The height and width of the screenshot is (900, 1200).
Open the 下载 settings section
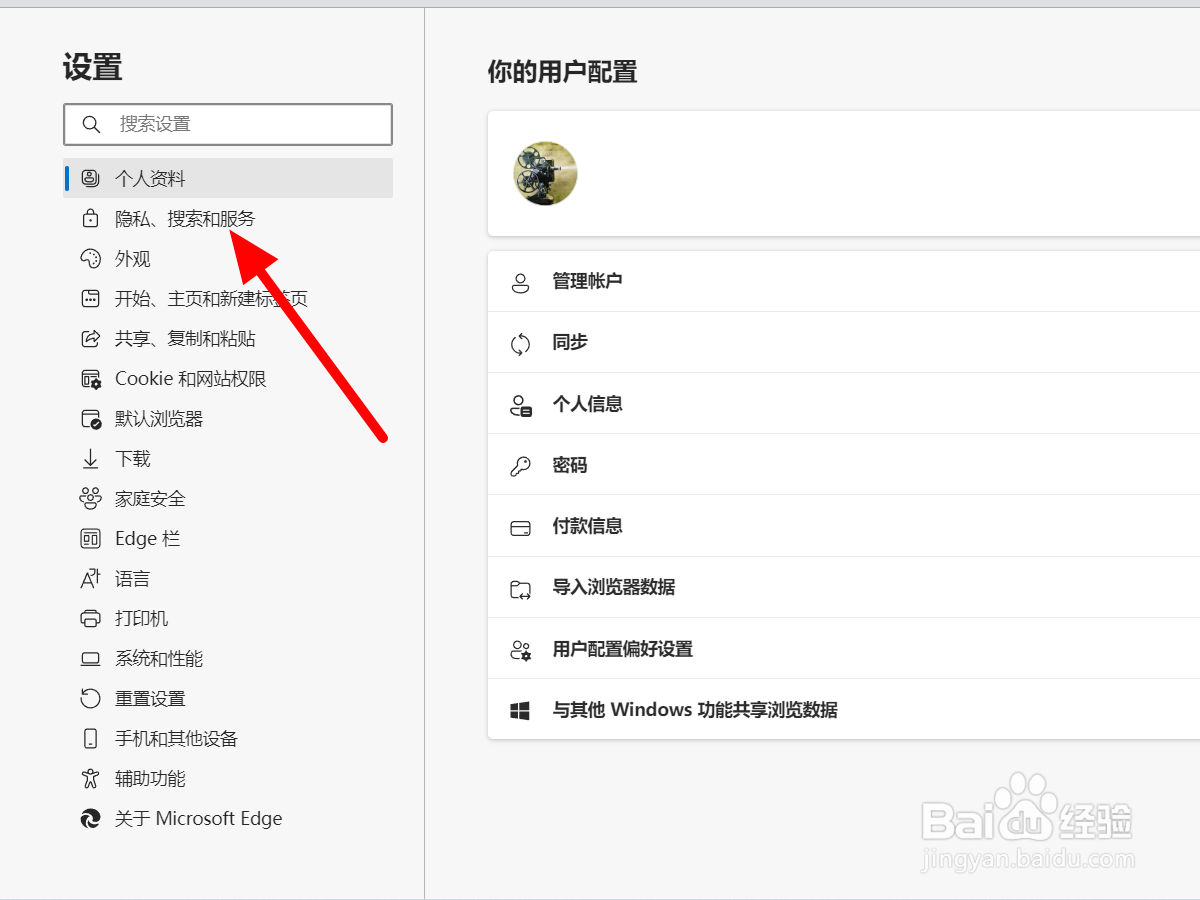[x=228, y=459]
